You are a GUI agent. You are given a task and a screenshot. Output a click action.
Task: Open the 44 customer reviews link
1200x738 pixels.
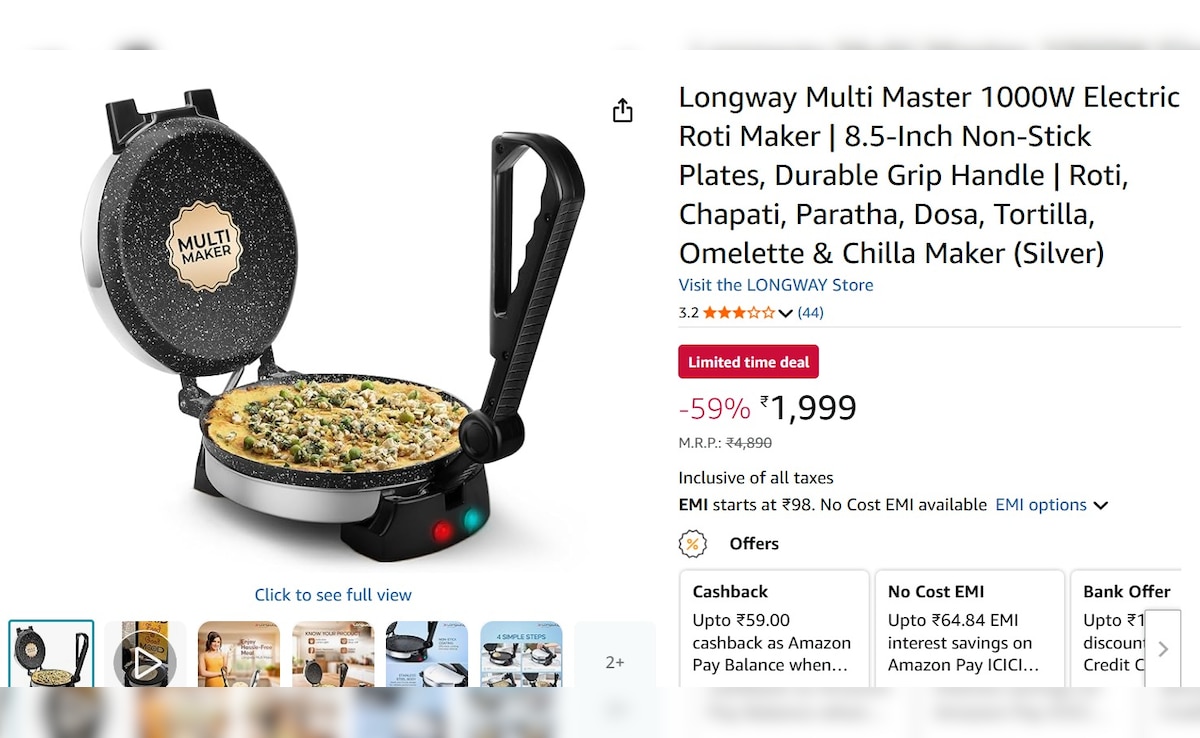810,313
